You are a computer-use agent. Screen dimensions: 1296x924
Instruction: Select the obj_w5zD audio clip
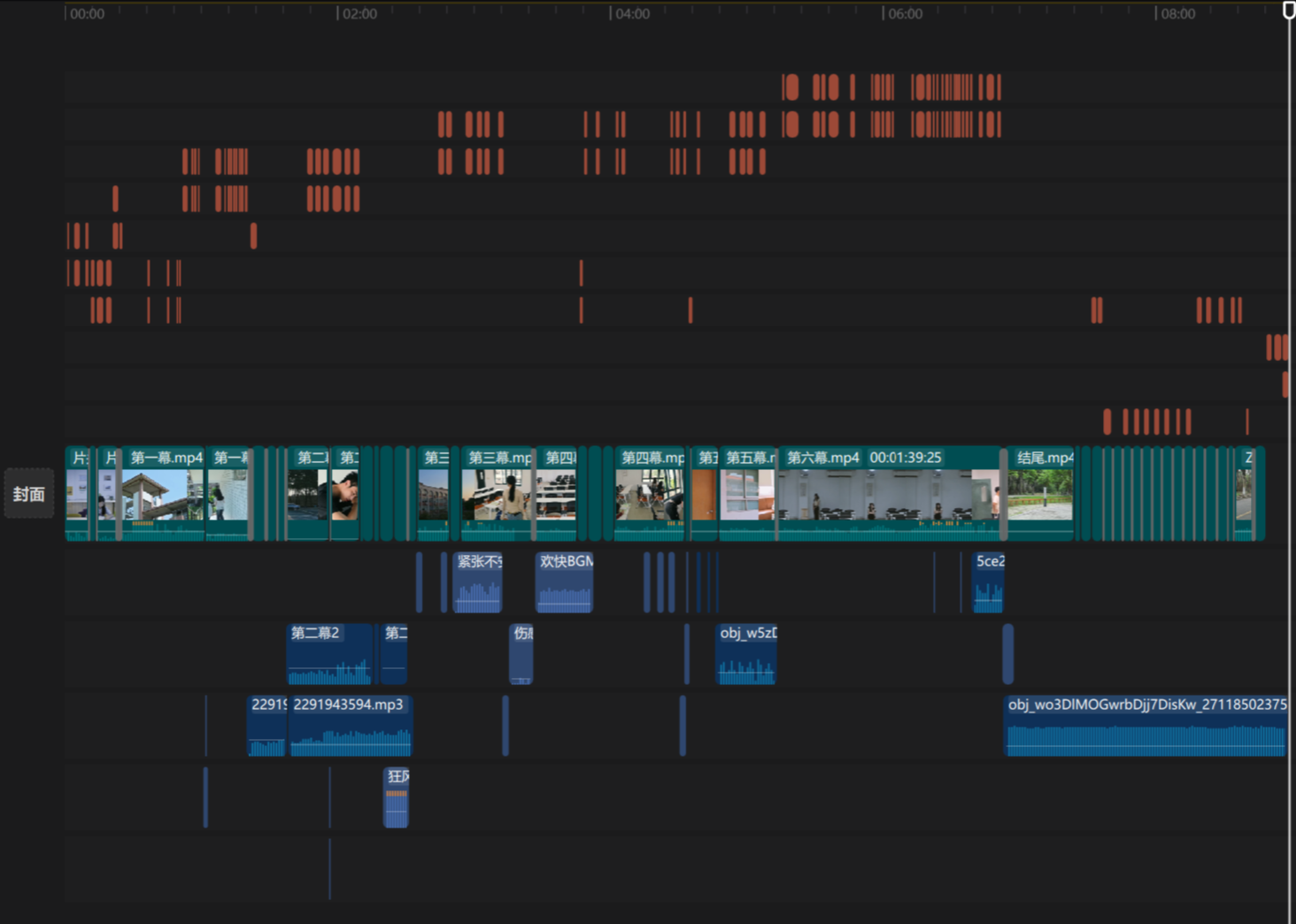[745, 655]
